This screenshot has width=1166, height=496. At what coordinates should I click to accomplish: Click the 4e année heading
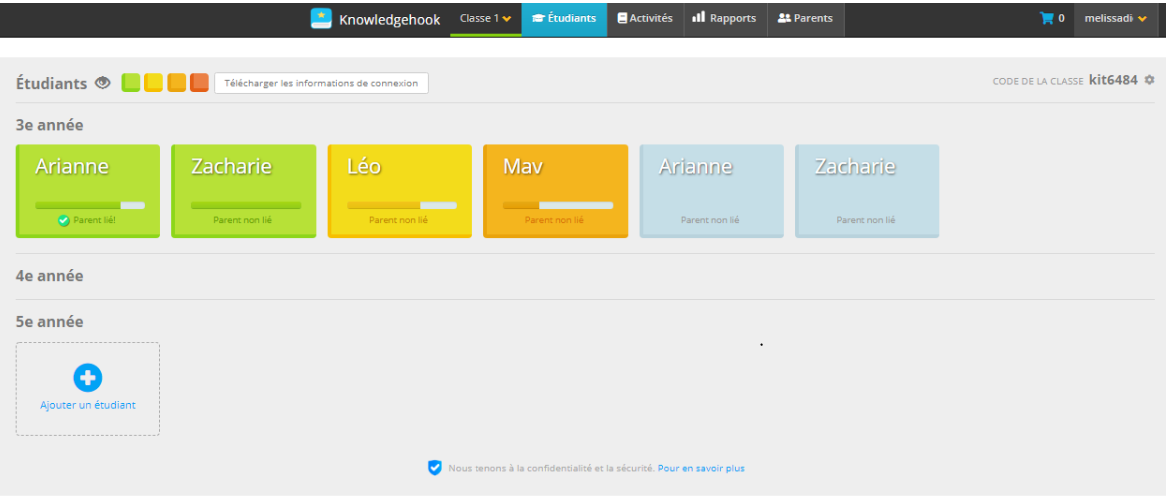[50, 276]
